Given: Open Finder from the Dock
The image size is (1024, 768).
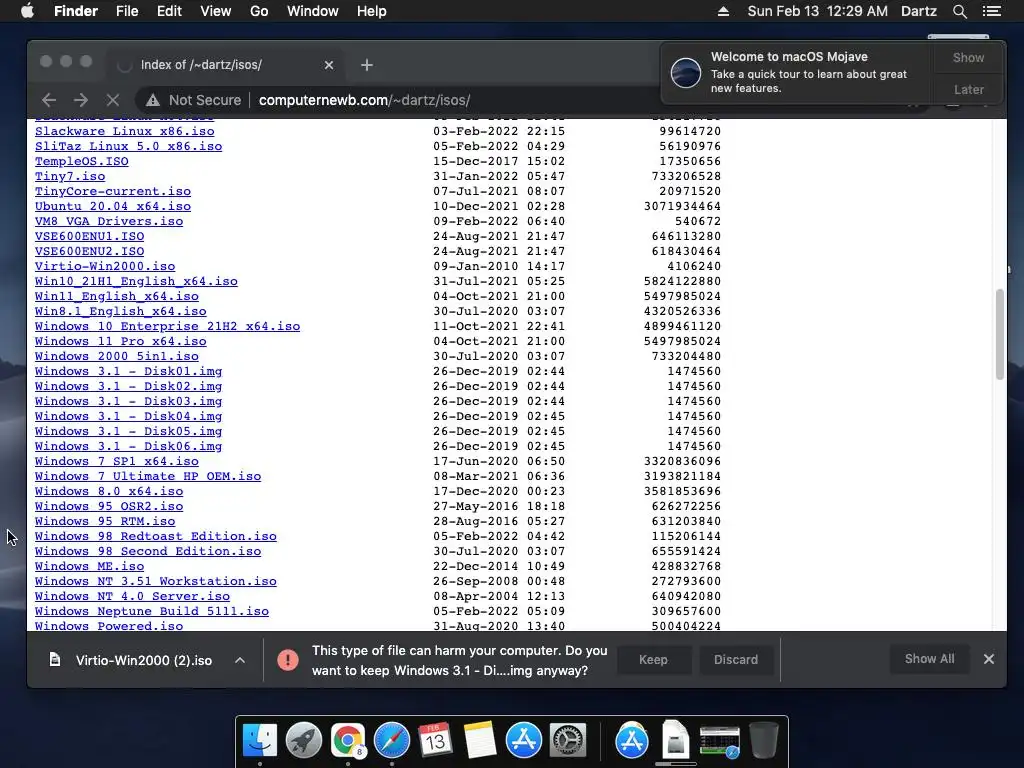Looking at the screenshot, I should 260,741.
